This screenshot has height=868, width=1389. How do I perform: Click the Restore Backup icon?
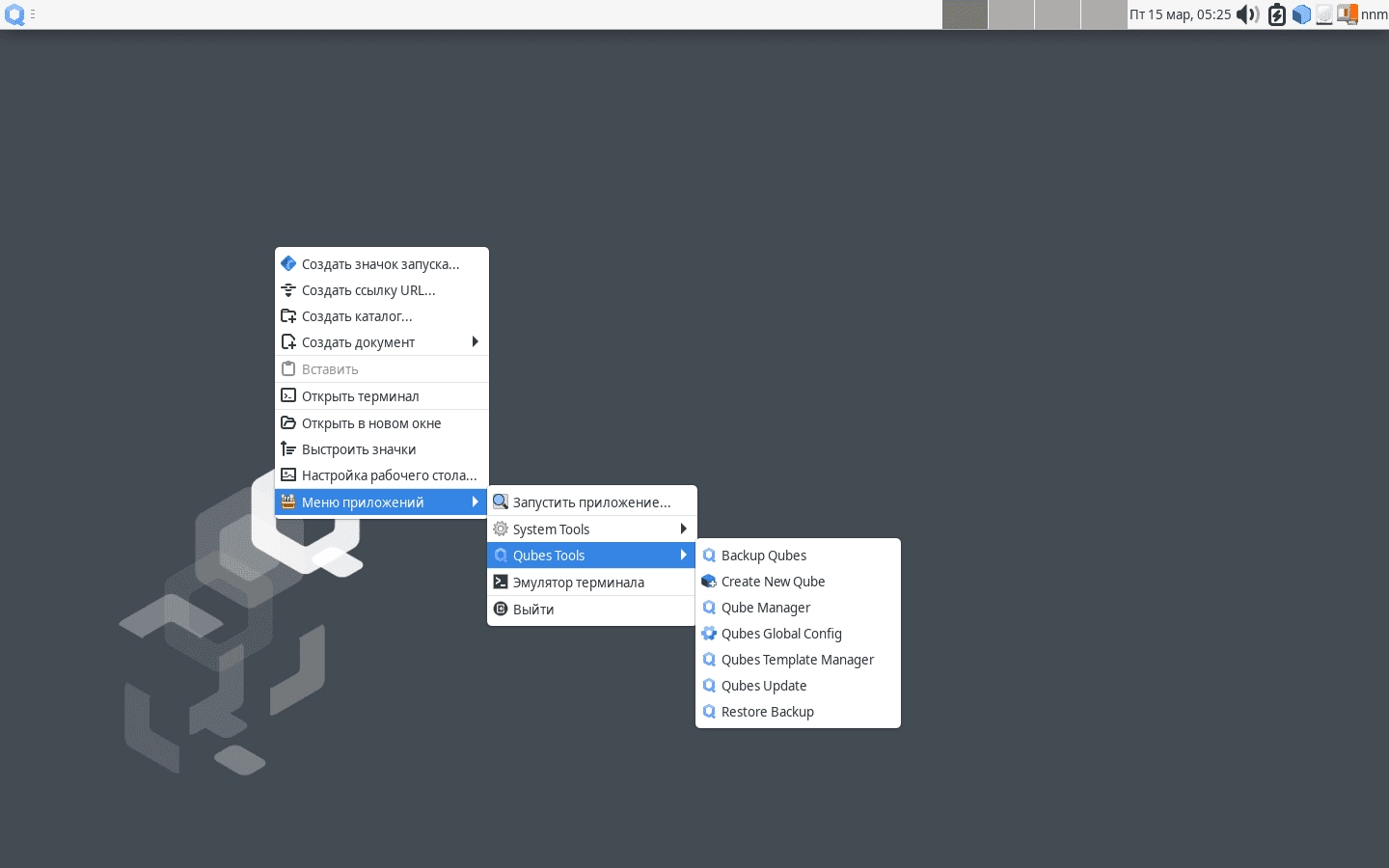[709, 712]
